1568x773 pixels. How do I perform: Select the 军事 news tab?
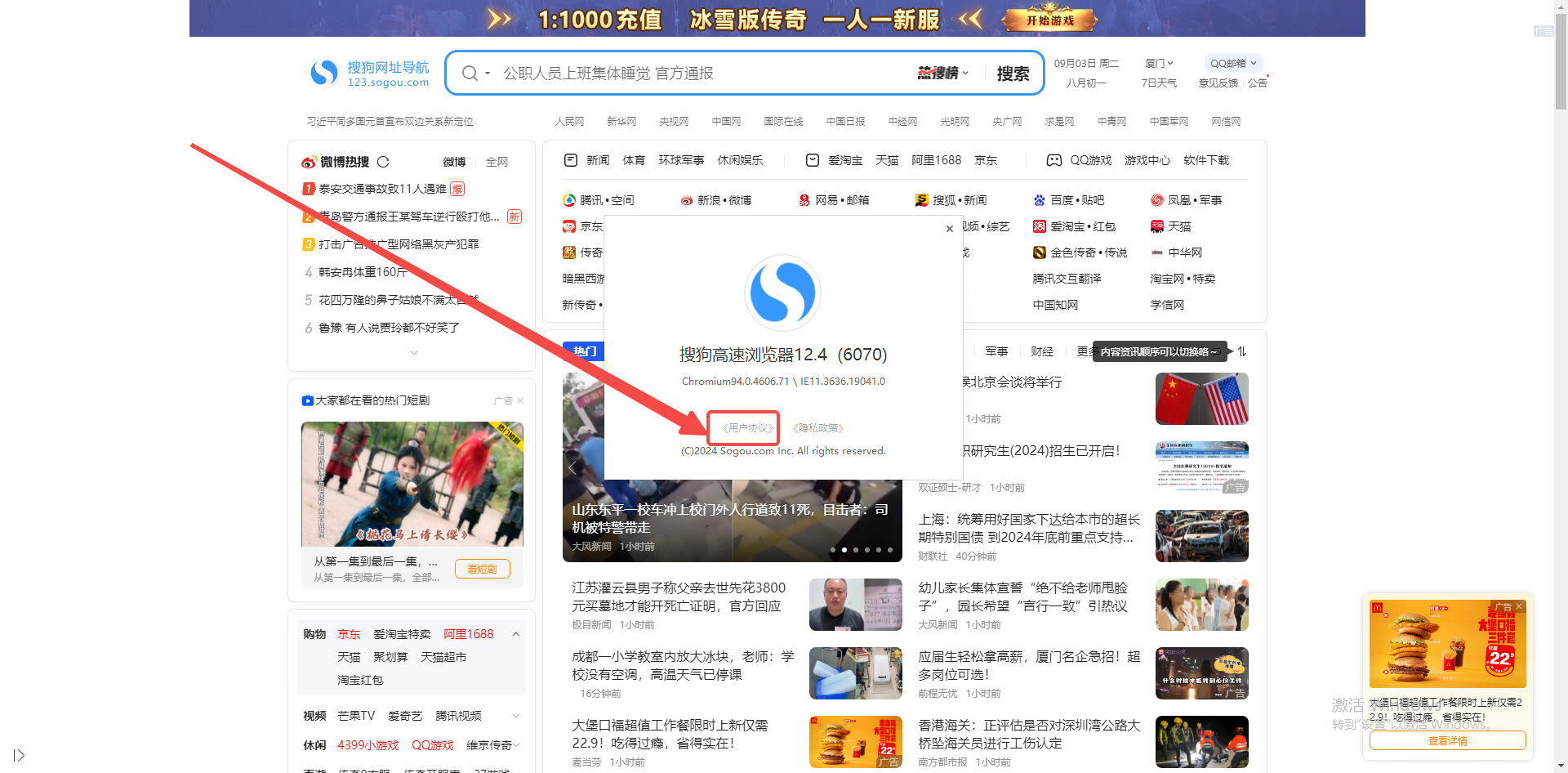pos(996,351)
